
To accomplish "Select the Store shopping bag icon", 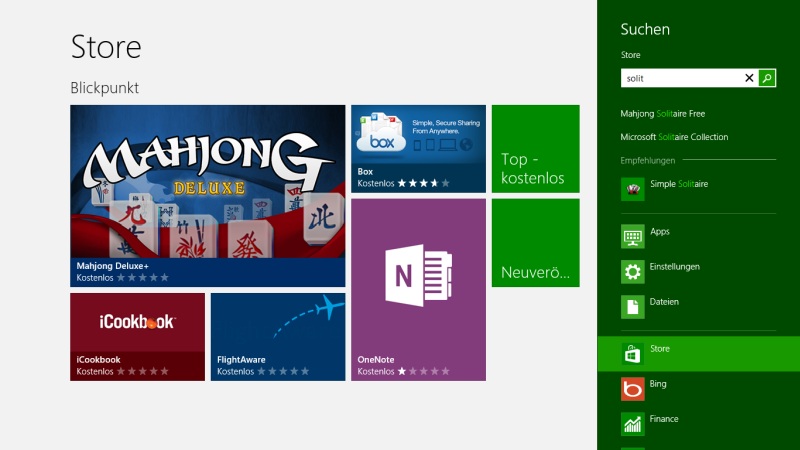I will pyautogui.click(x=633, y=354).
